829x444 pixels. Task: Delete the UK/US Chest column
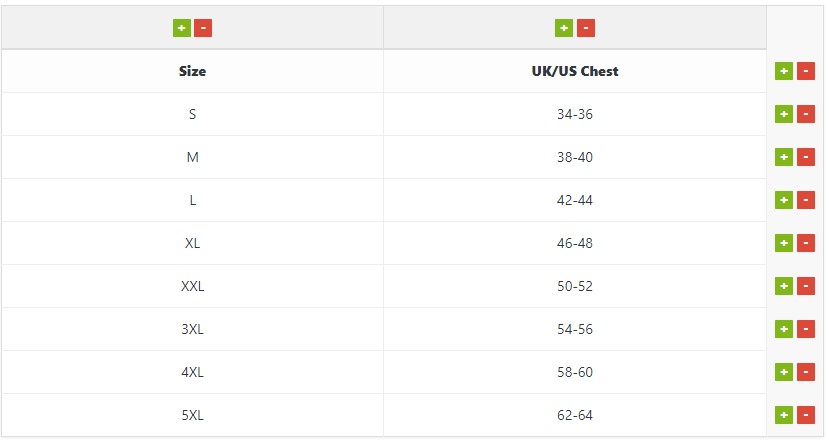(x=586, y=28)
